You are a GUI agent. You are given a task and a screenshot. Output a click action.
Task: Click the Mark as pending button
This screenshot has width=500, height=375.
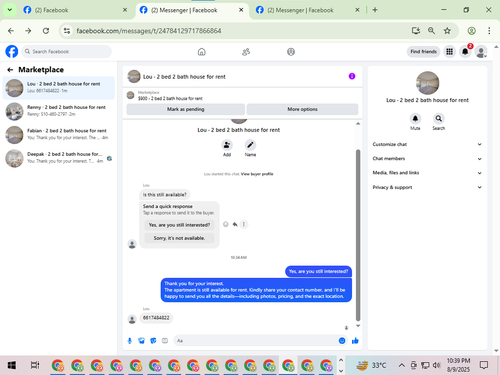(186, 109)
